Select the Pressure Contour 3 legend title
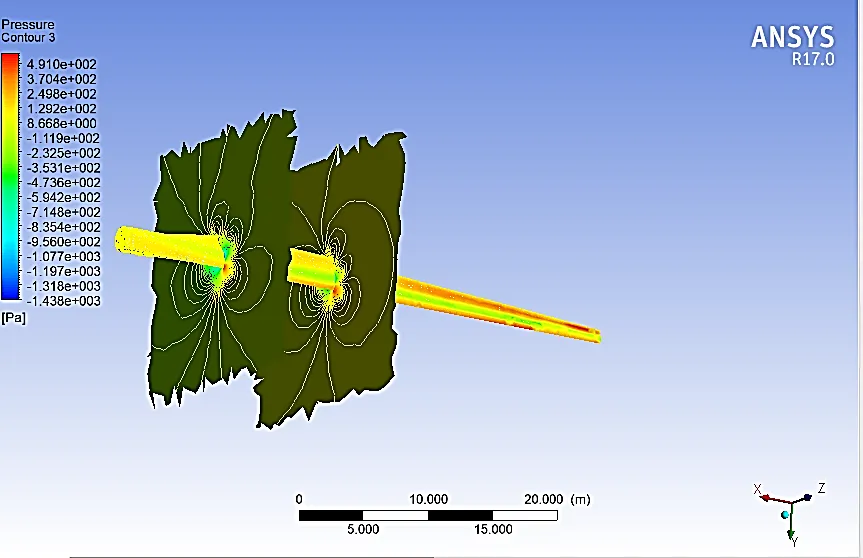Screen dimensions: 863x558 pos(28,31)
